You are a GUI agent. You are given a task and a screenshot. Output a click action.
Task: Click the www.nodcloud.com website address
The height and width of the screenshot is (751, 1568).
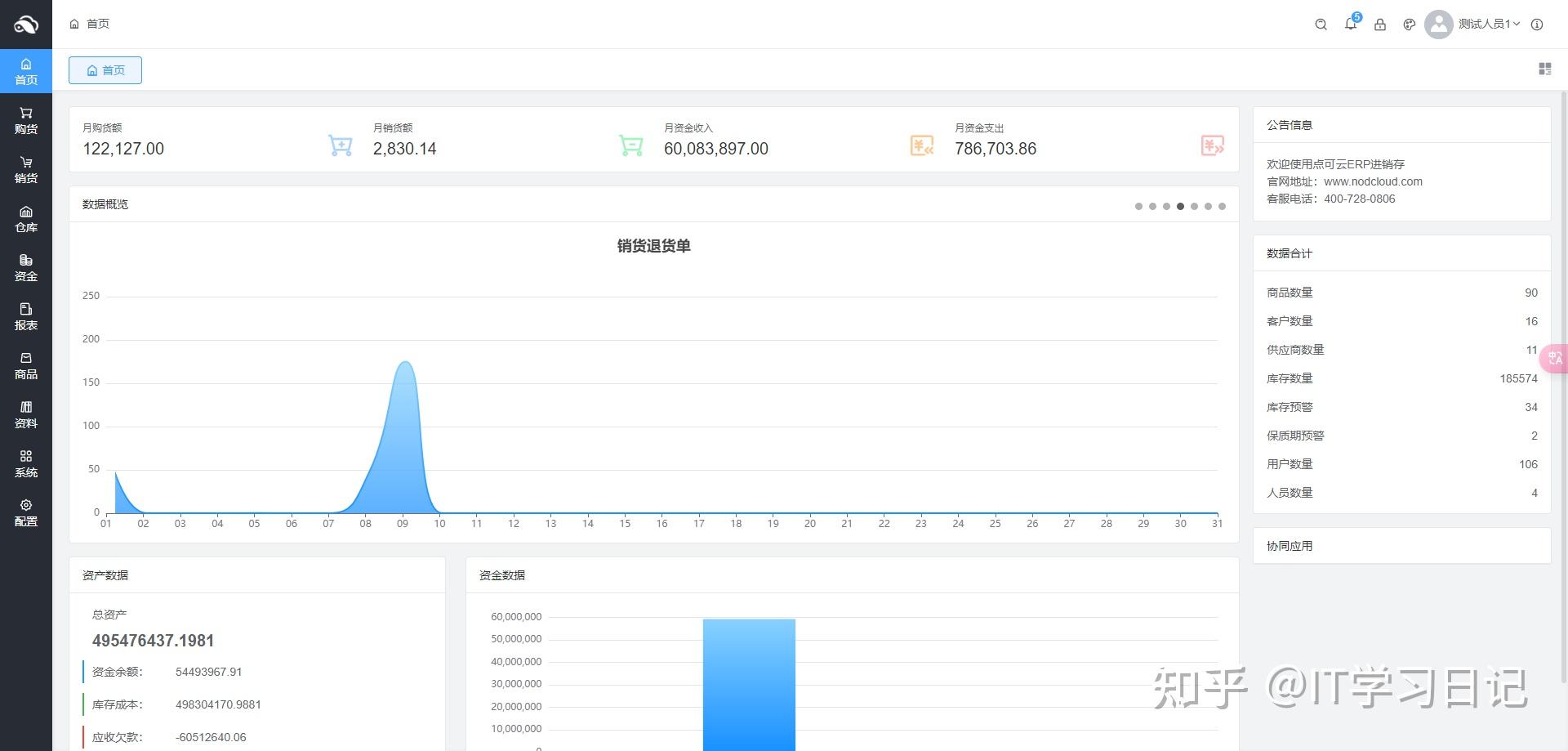[1373, 181]
